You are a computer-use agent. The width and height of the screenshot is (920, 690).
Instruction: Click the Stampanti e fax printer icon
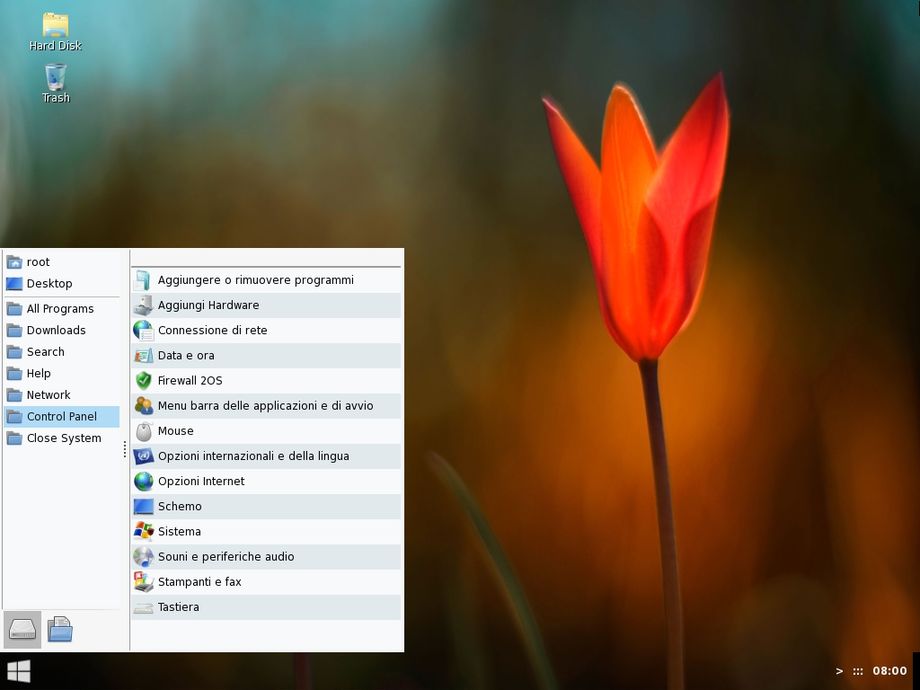(143, 582)
